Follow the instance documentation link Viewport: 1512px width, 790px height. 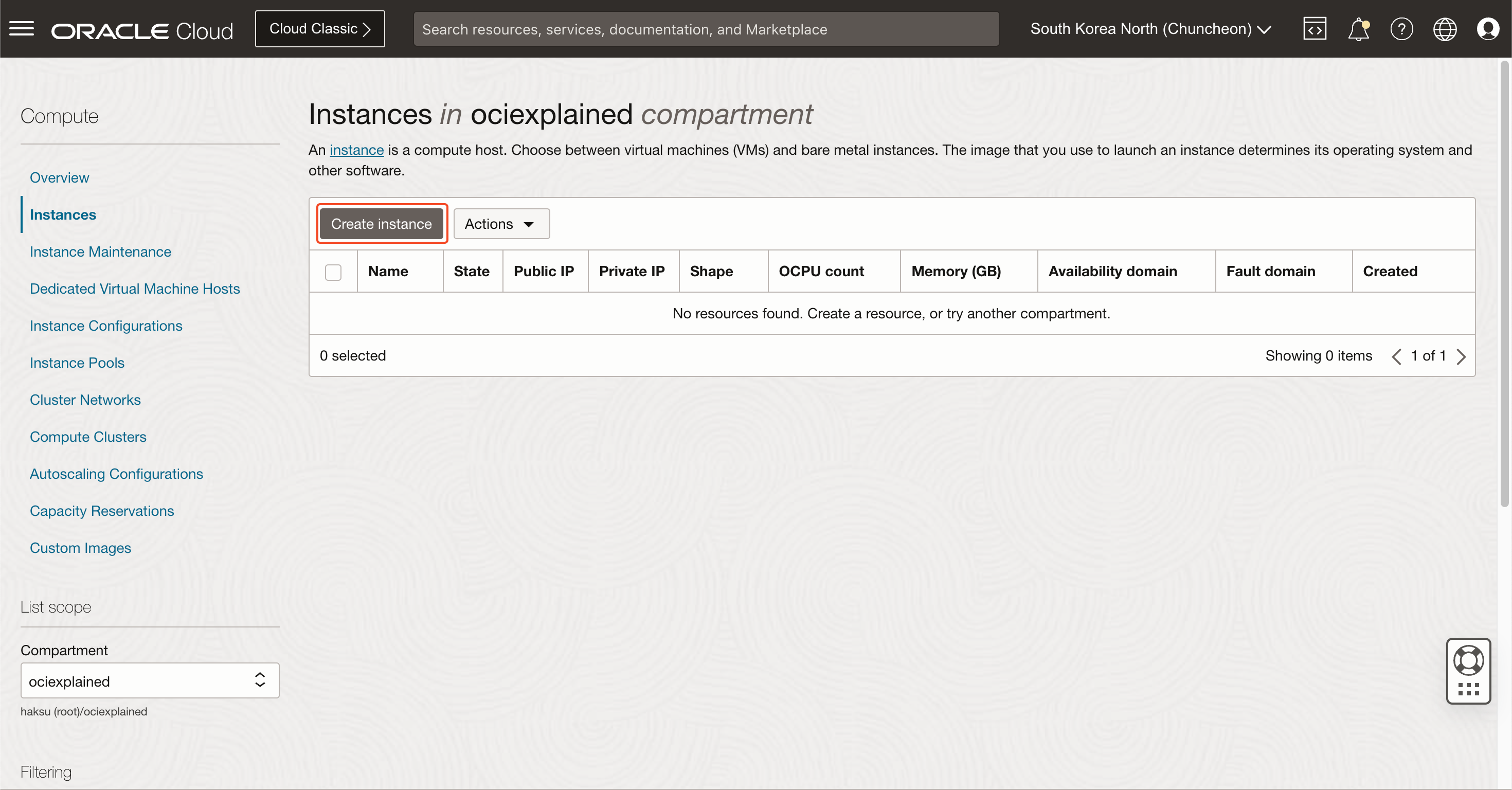click(357, 150)
